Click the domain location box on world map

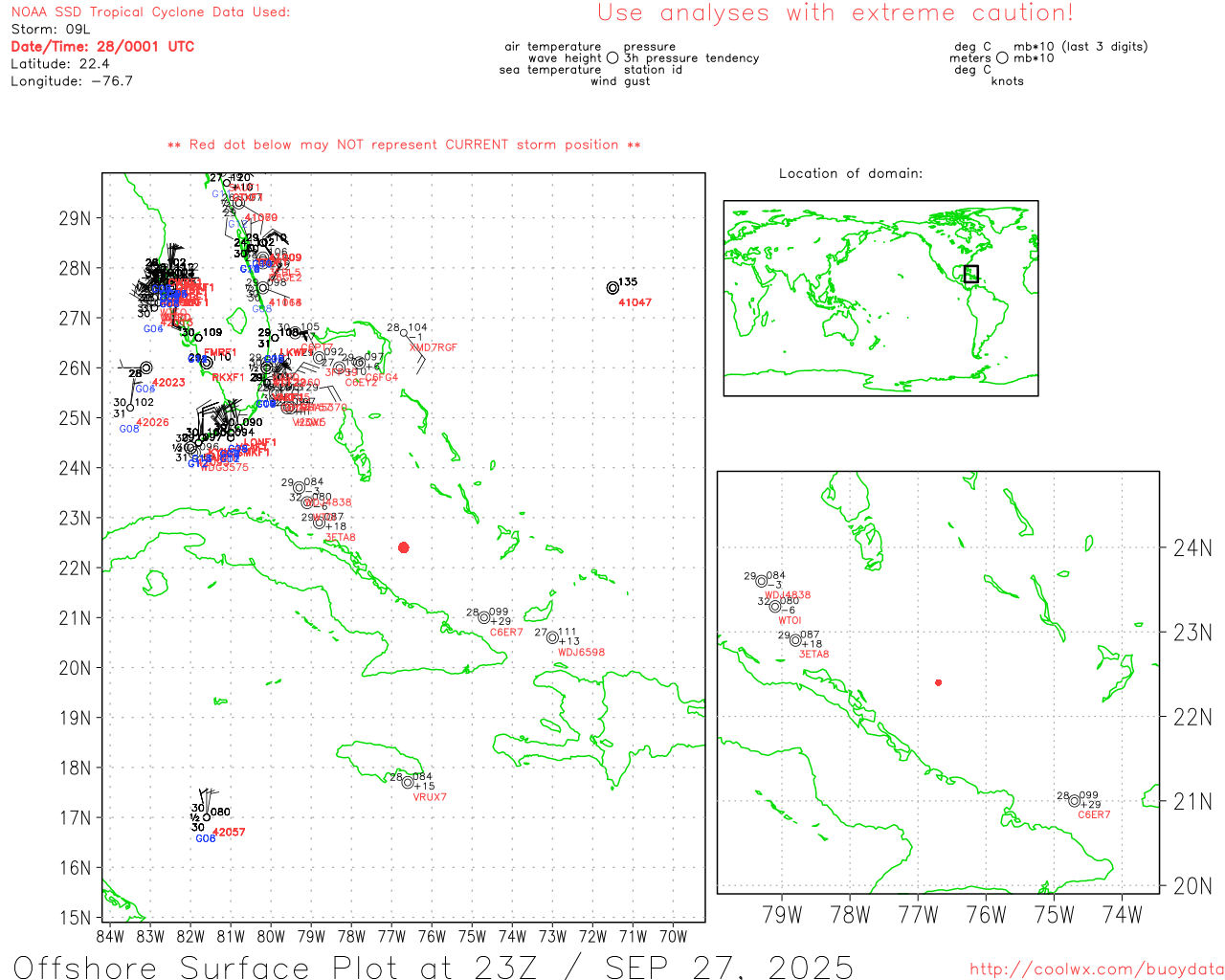[x=970, y=274]
